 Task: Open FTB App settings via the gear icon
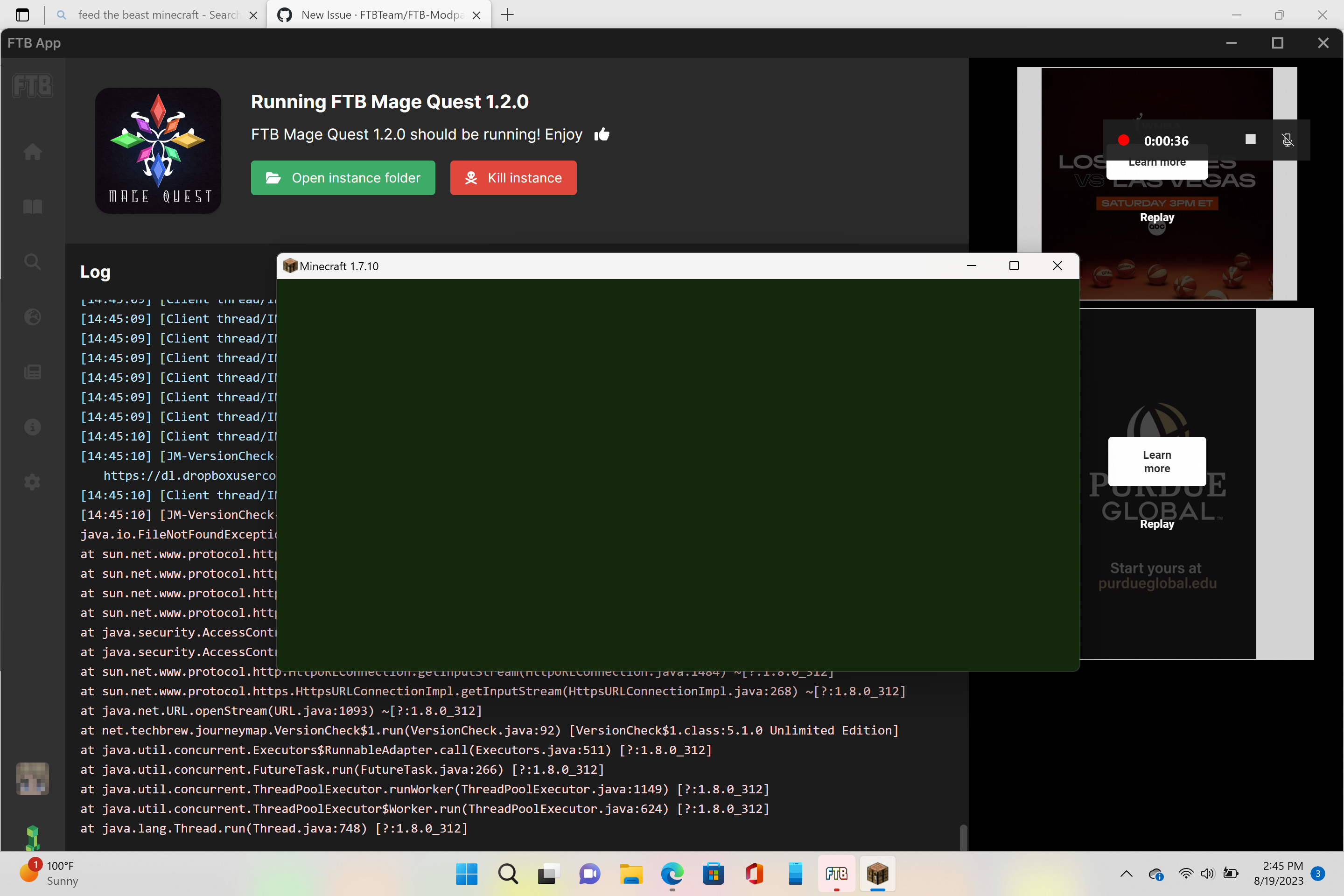point(33,482)
